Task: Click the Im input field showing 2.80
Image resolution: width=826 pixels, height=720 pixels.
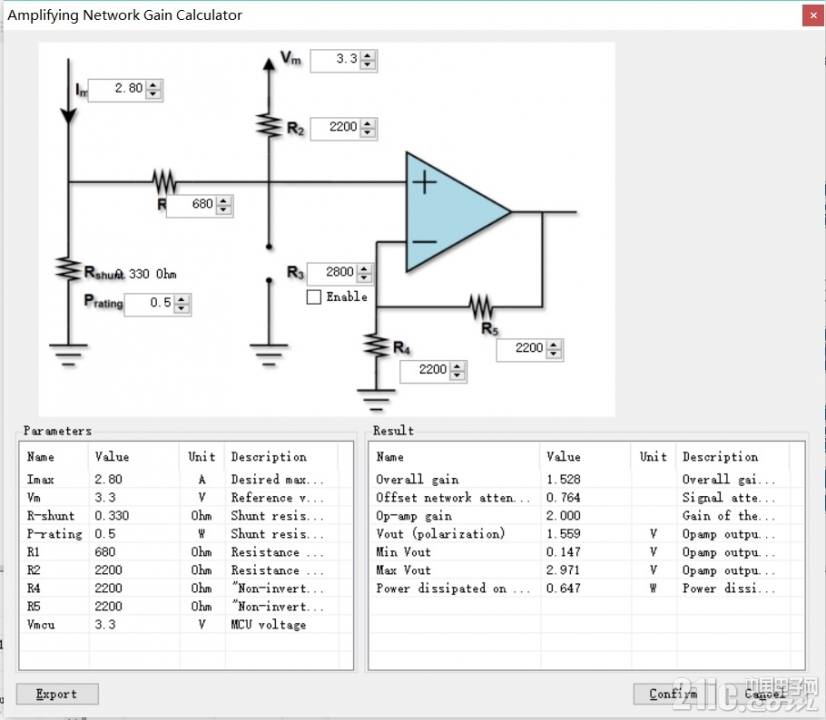Action: 118,90
